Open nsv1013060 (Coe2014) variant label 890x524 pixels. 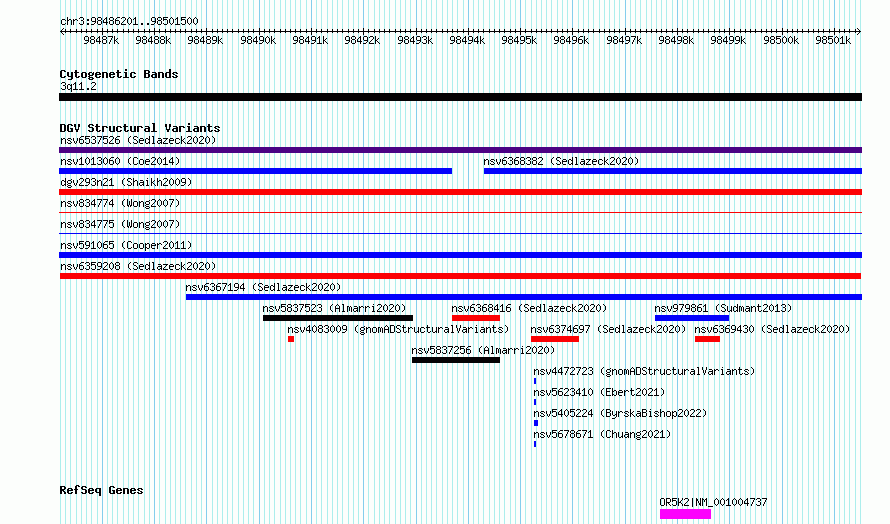tap(120, 161)
